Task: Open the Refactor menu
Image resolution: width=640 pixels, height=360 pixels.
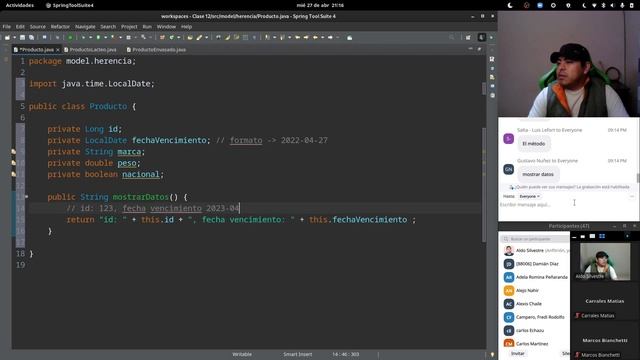Action: [60, 27]
